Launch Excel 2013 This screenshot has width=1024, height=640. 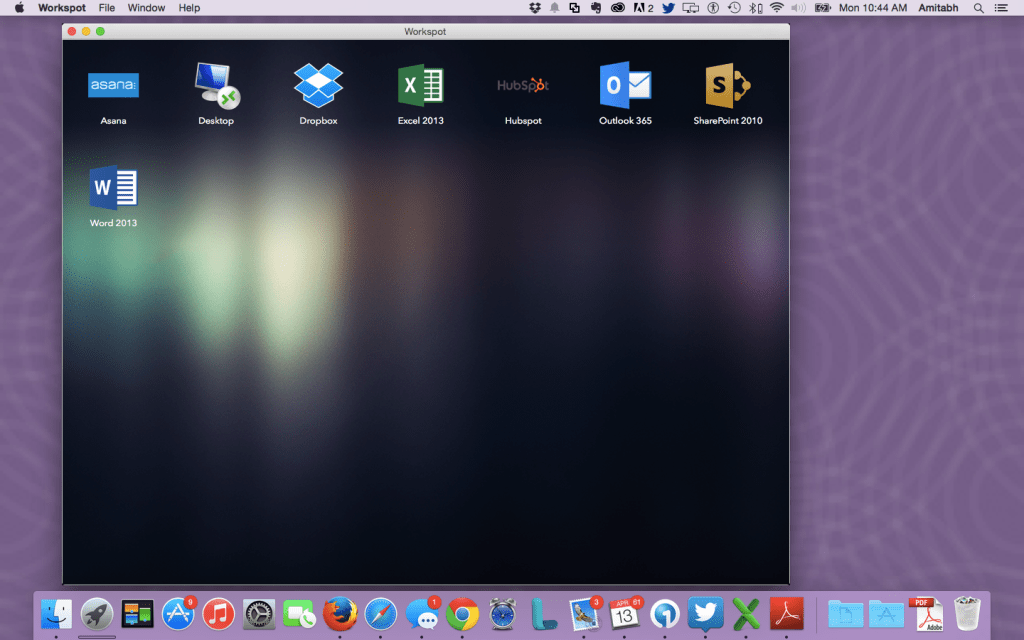click(x=421, y=85)
